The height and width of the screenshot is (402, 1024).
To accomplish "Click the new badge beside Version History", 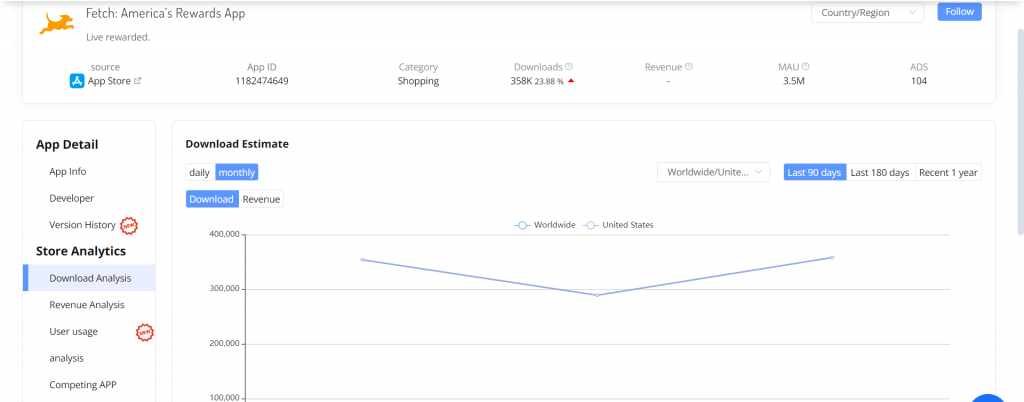I will 129,225.
